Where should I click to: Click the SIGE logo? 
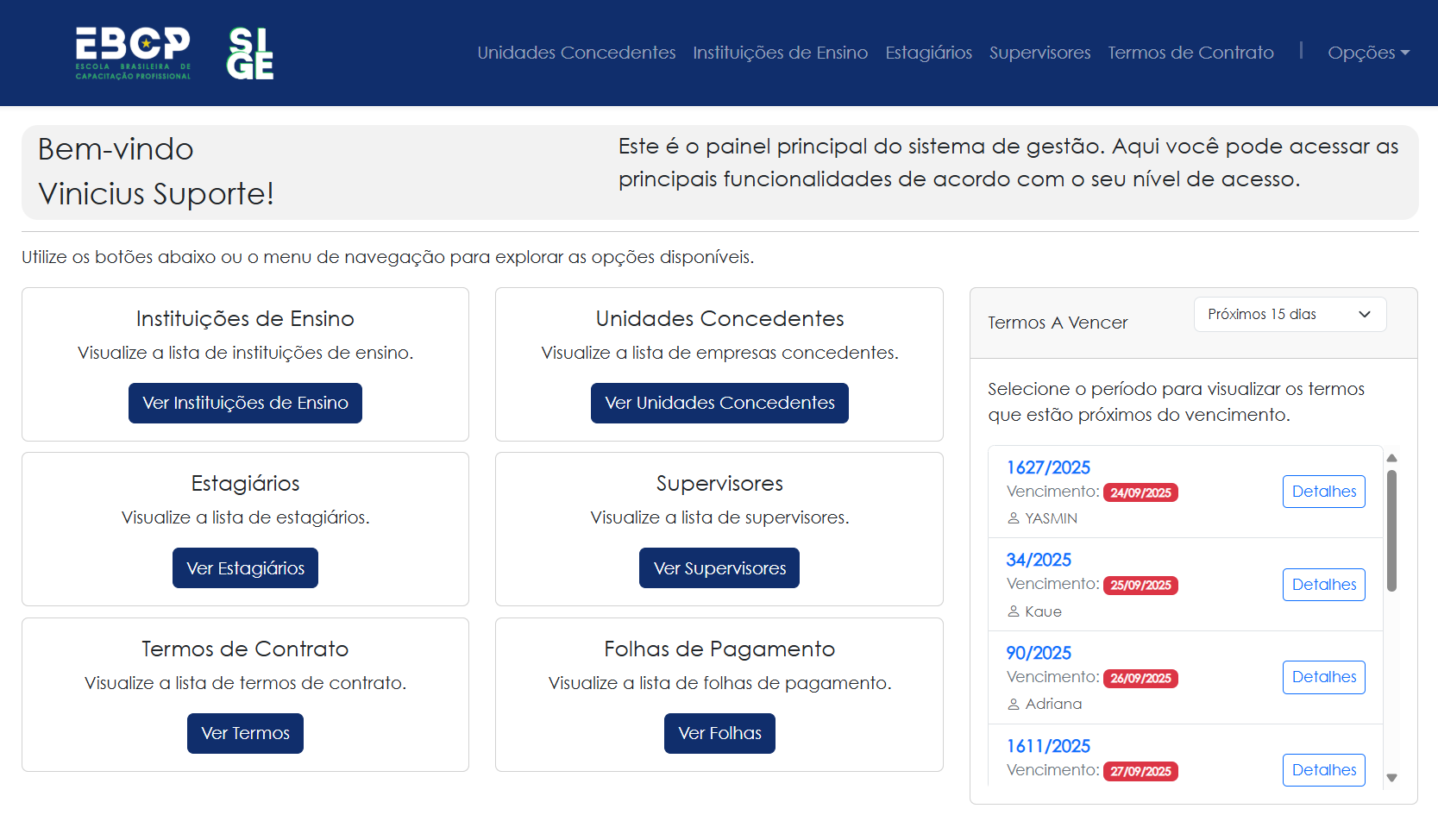(x=250, y=53)
